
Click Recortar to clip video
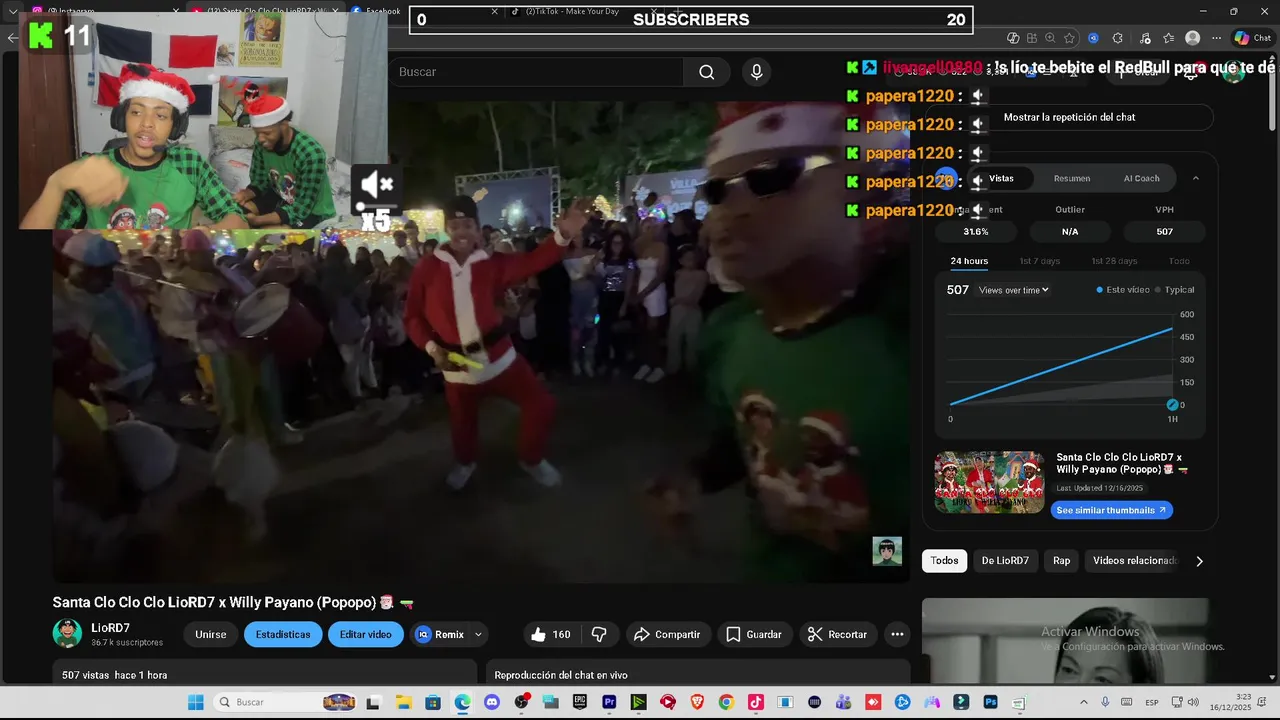tap(837, 634)
